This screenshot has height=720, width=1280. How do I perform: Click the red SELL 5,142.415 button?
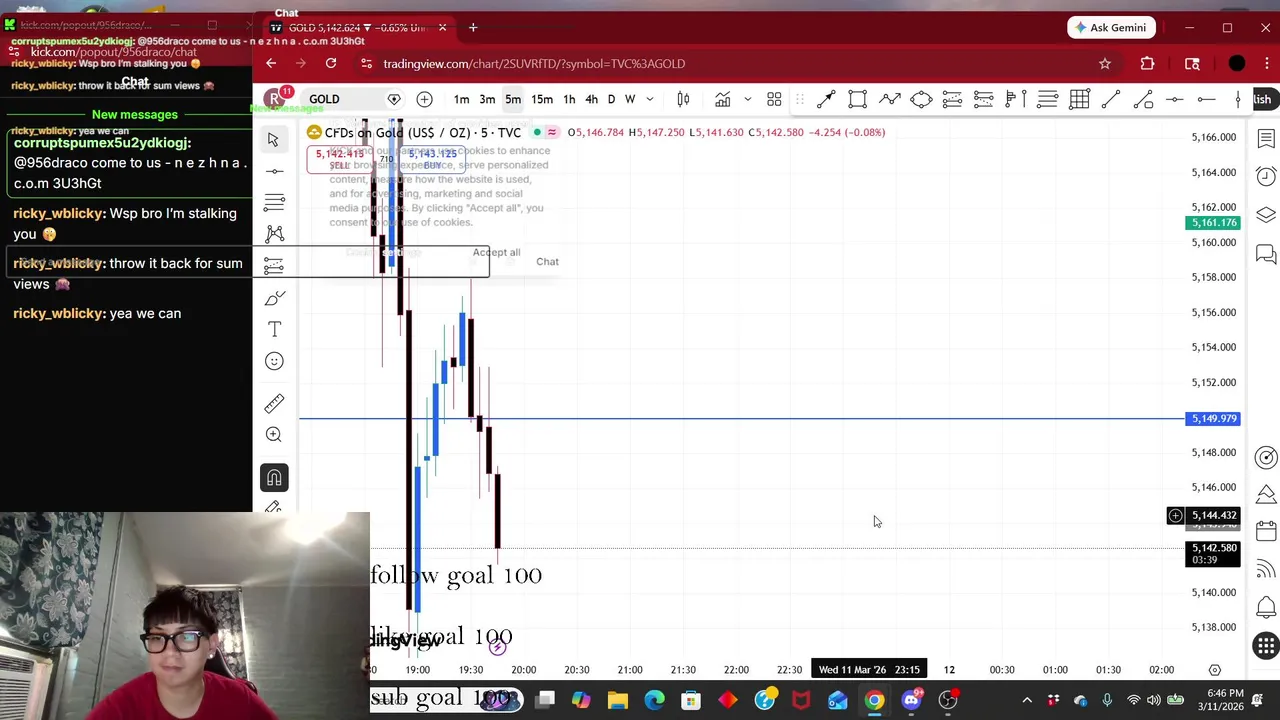[x=340, y=159]
